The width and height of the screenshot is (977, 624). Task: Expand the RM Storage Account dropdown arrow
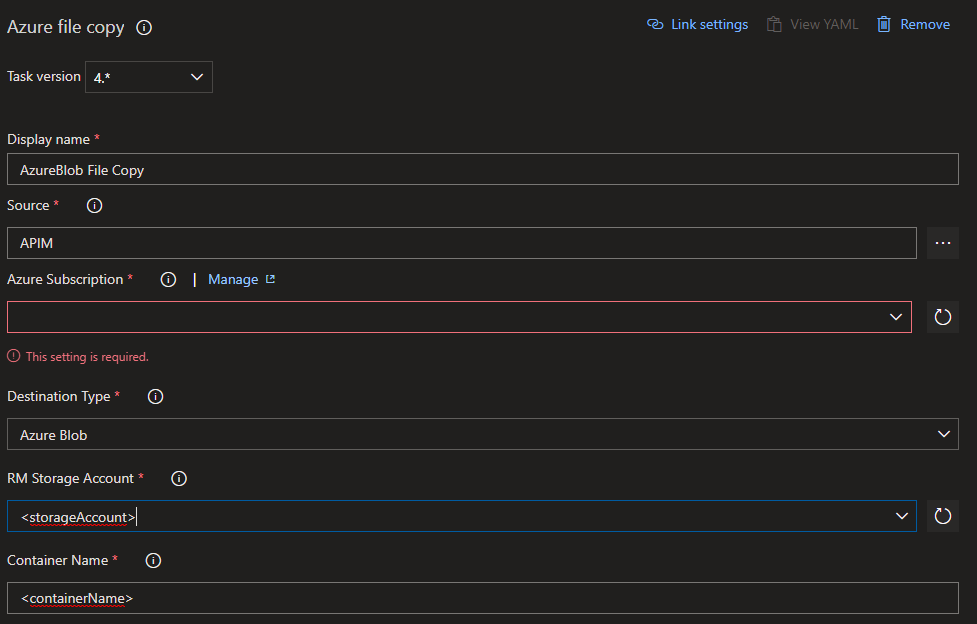(901, 516)
